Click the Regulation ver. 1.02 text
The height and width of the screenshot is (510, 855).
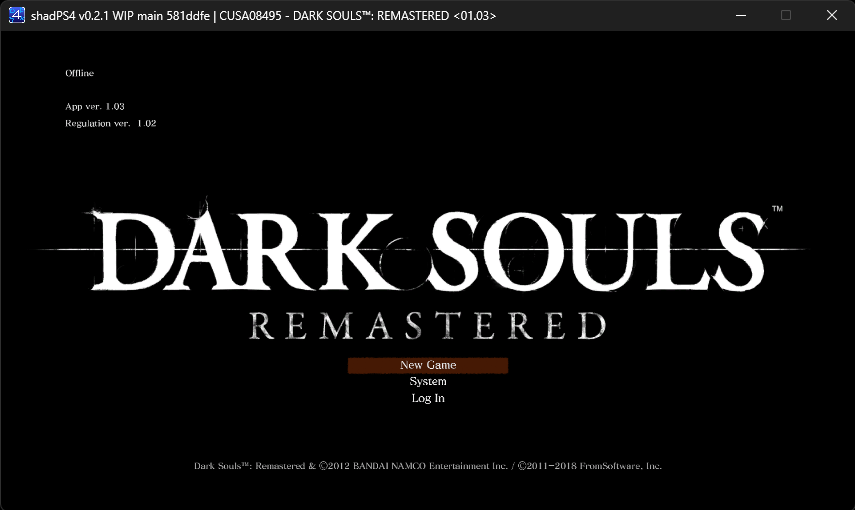coord(111,123)
